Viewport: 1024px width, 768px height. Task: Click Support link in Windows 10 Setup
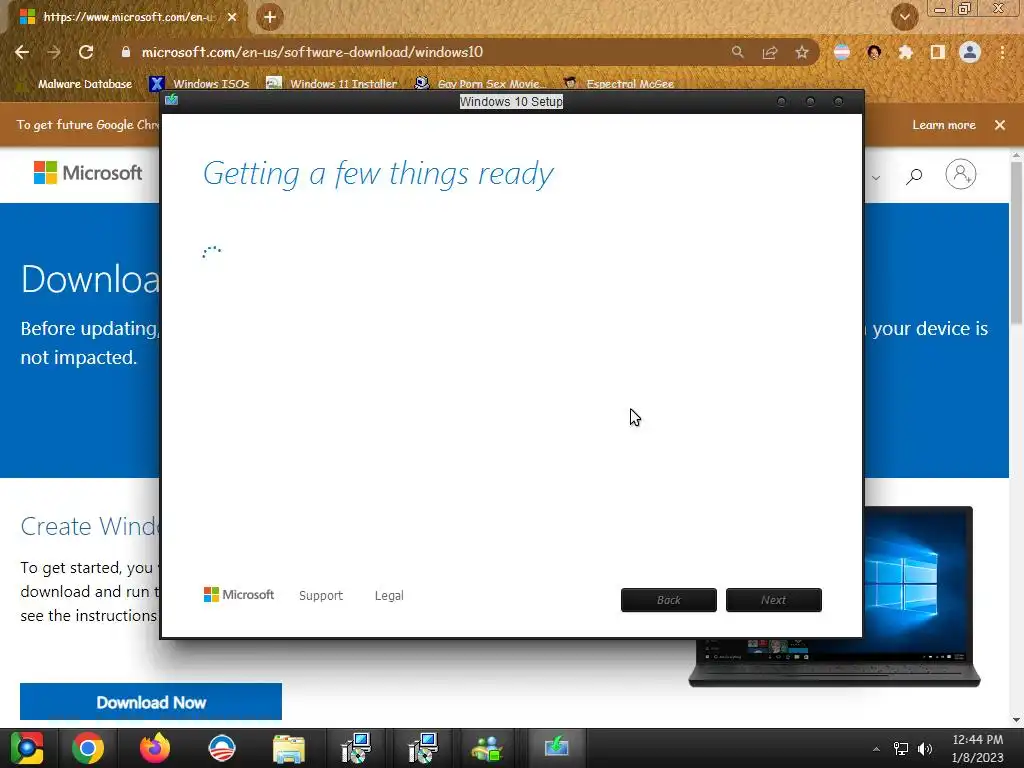pyautogui.click(x=321, y=596)
